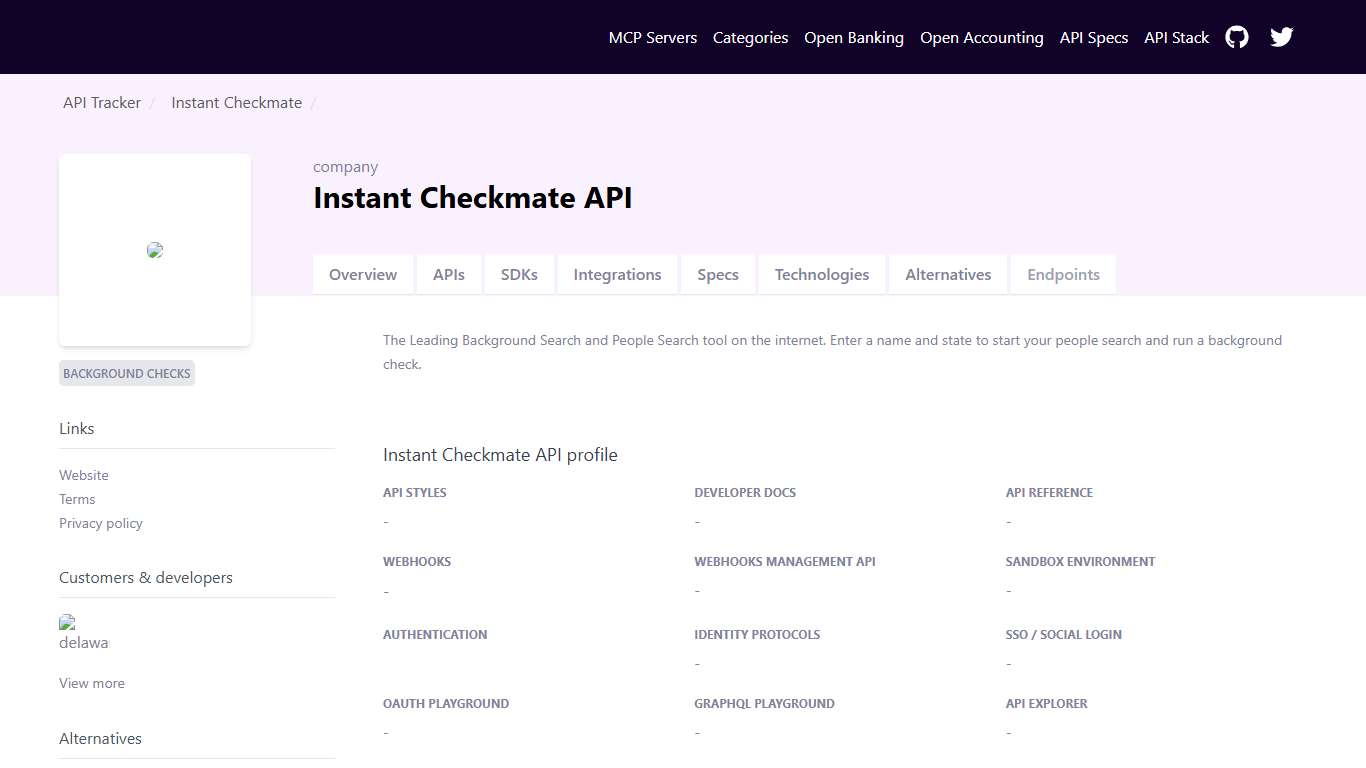Image resolution: width=1366 pixels, height=768 pixels.
Task: Visit the Instant Checkmate Website link
Action: click(83, 474)
